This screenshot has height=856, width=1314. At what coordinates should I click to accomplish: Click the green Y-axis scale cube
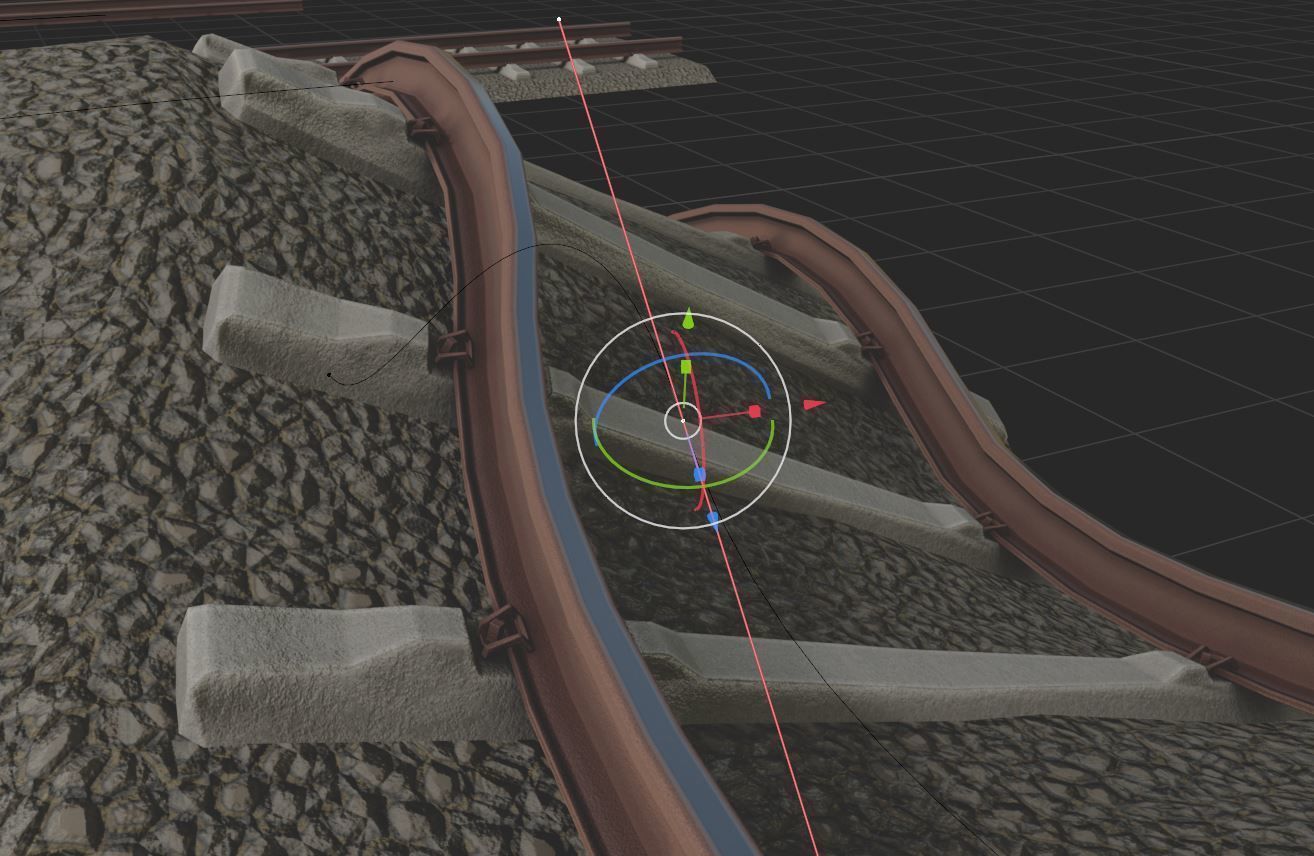pos(686,368)
